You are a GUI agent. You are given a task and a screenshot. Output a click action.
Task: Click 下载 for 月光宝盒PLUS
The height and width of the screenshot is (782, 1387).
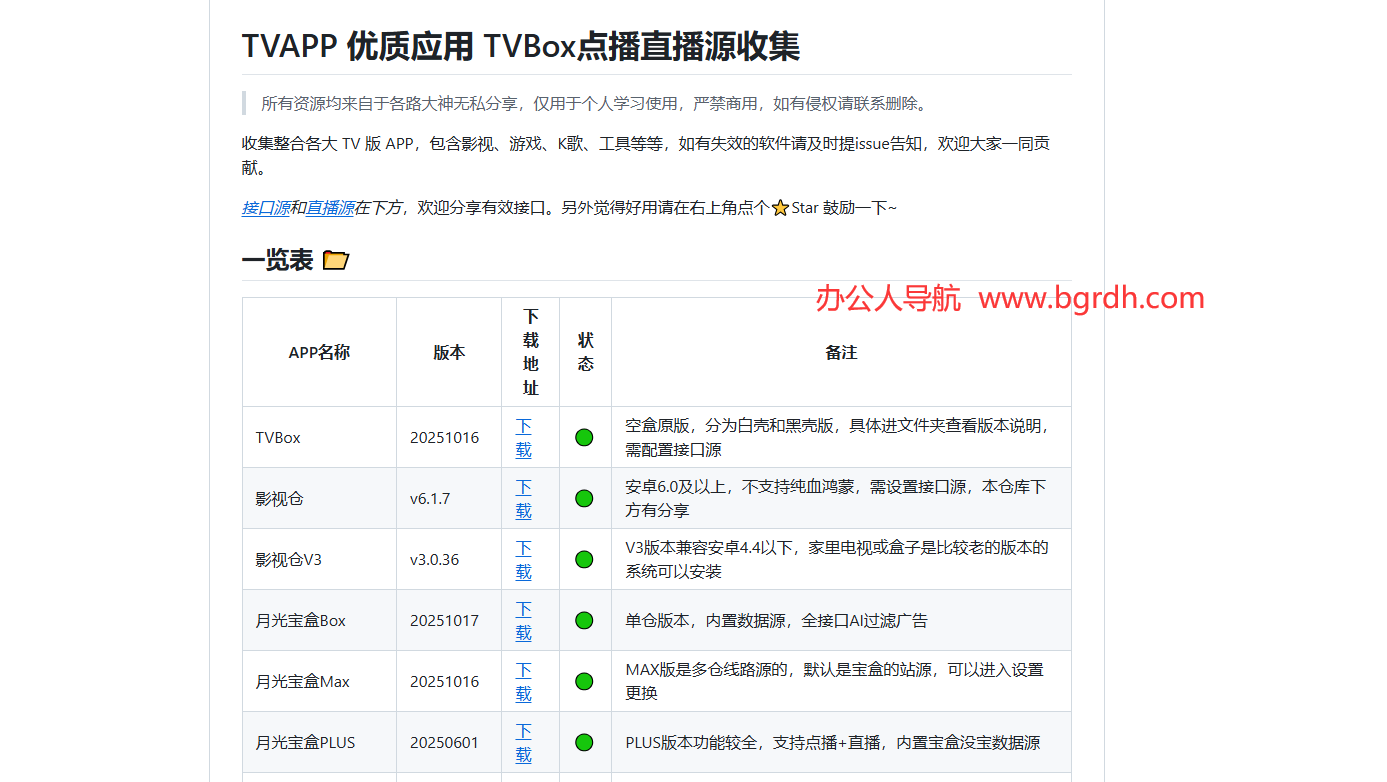click(x=522, y=742)
